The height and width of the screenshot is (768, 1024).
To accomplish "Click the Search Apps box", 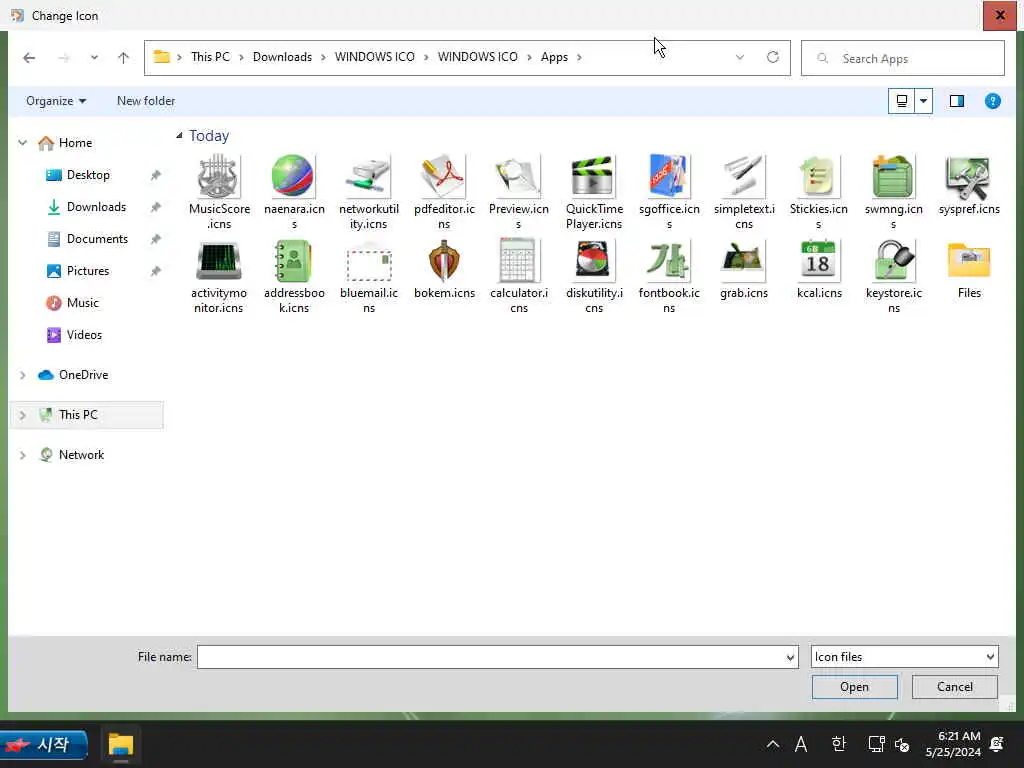I will (903, 58).
